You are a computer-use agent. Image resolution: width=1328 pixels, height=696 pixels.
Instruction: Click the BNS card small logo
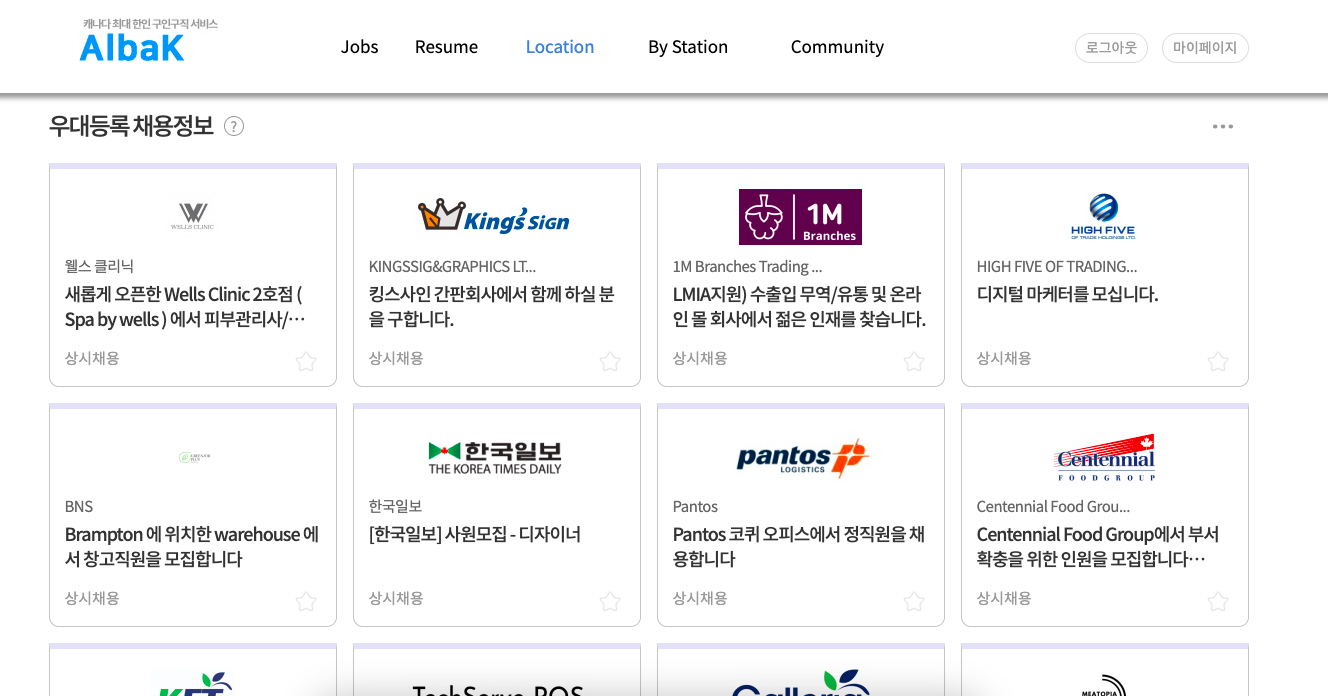pyautogui.click(x=194, y=457)
